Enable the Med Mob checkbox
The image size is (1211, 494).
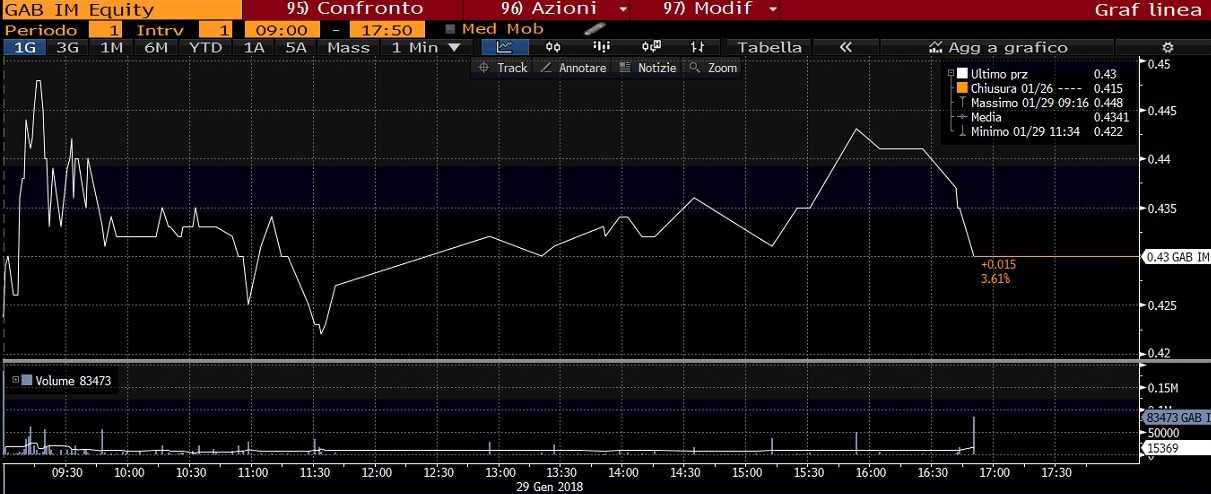click(450, 29)
